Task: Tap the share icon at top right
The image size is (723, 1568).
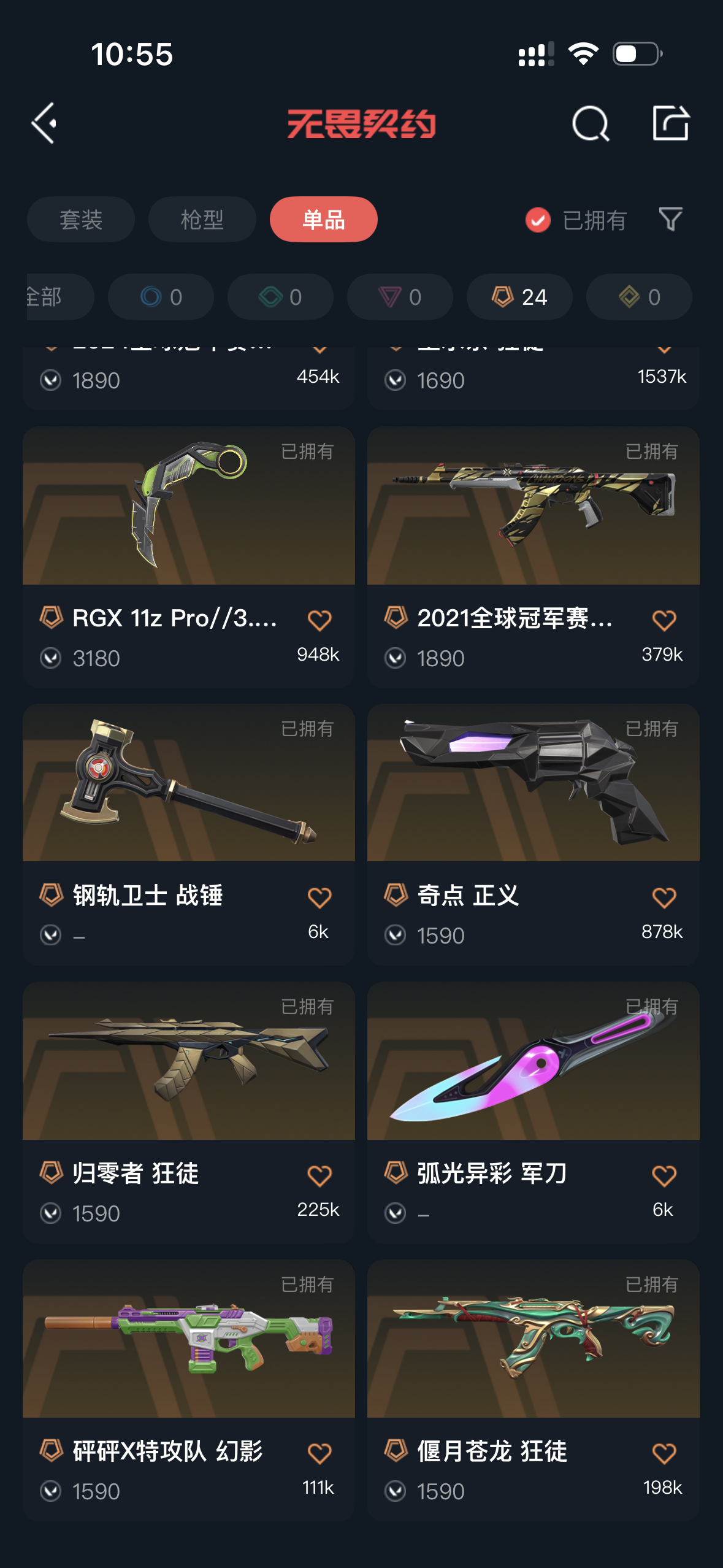Action: (670, 123)
